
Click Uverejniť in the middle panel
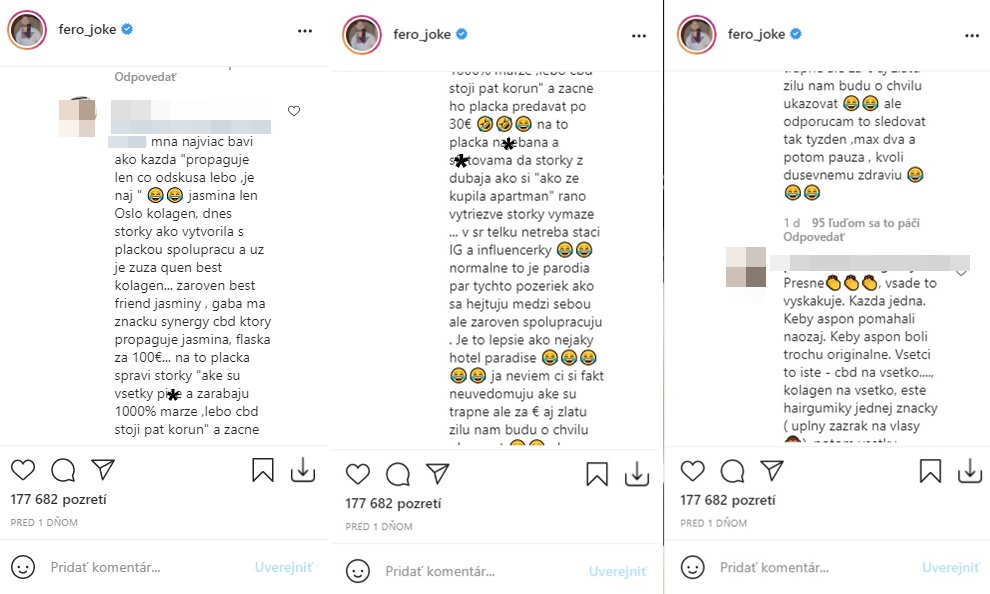(617, 571)
